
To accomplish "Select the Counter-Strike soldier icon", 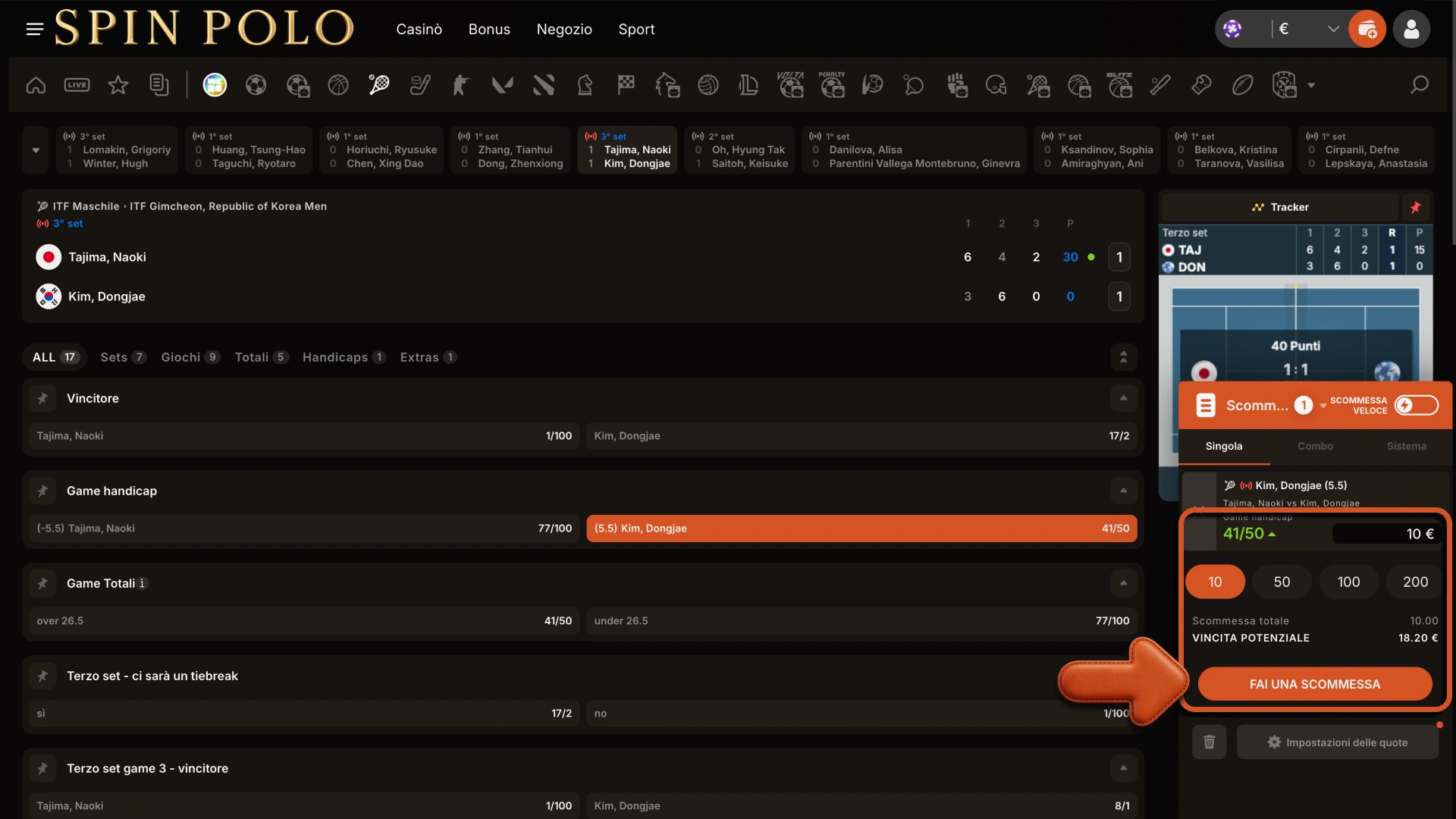I will click(461, 85).
